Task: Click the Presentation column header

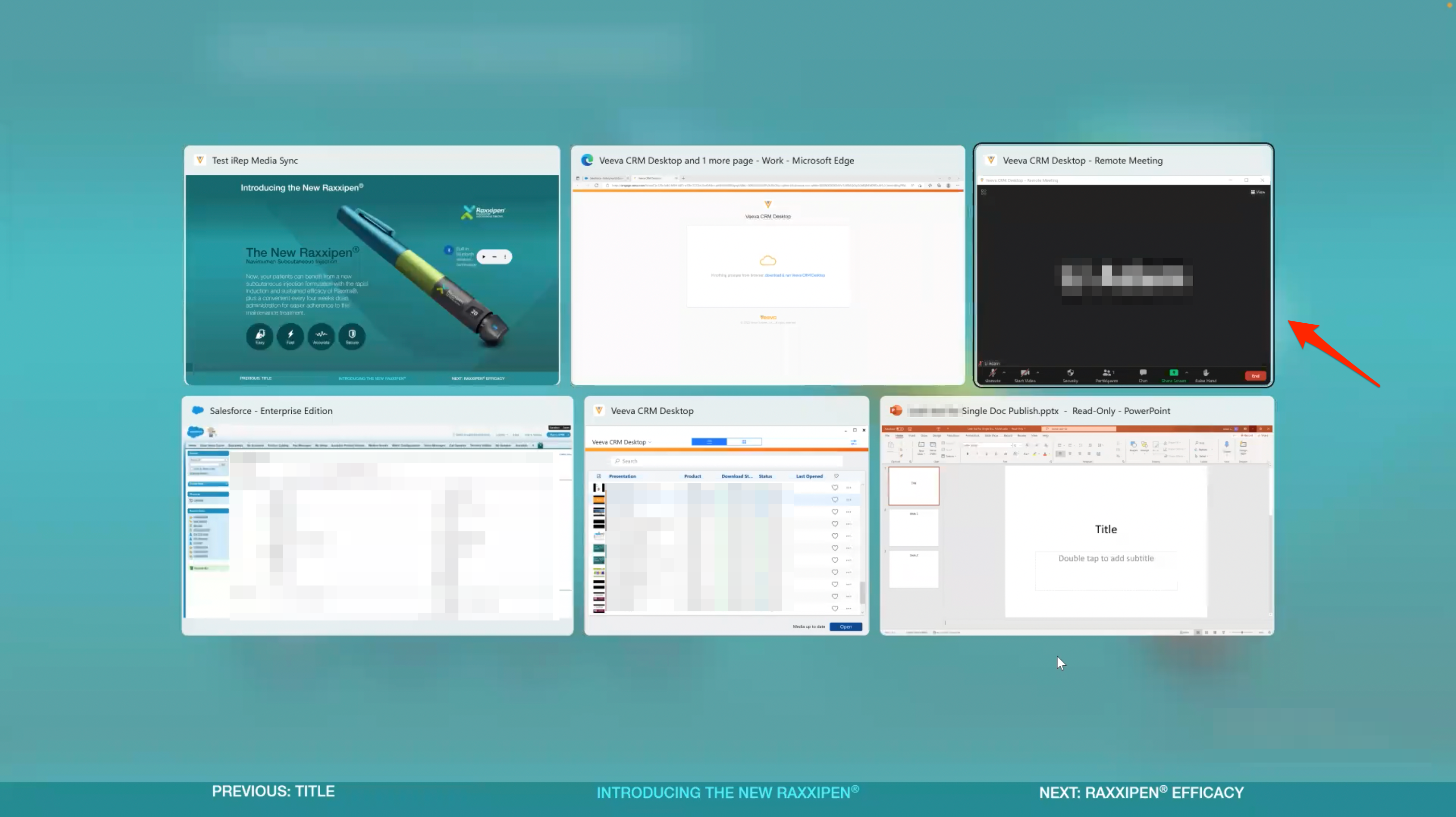Action: [622, 476]
